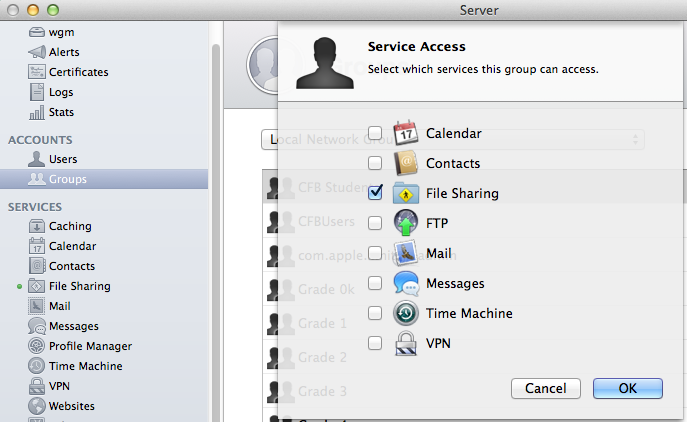The image size is (687, 422).
Task: Click the Time Machine icon in dialog
Action: tap(405, 313)
